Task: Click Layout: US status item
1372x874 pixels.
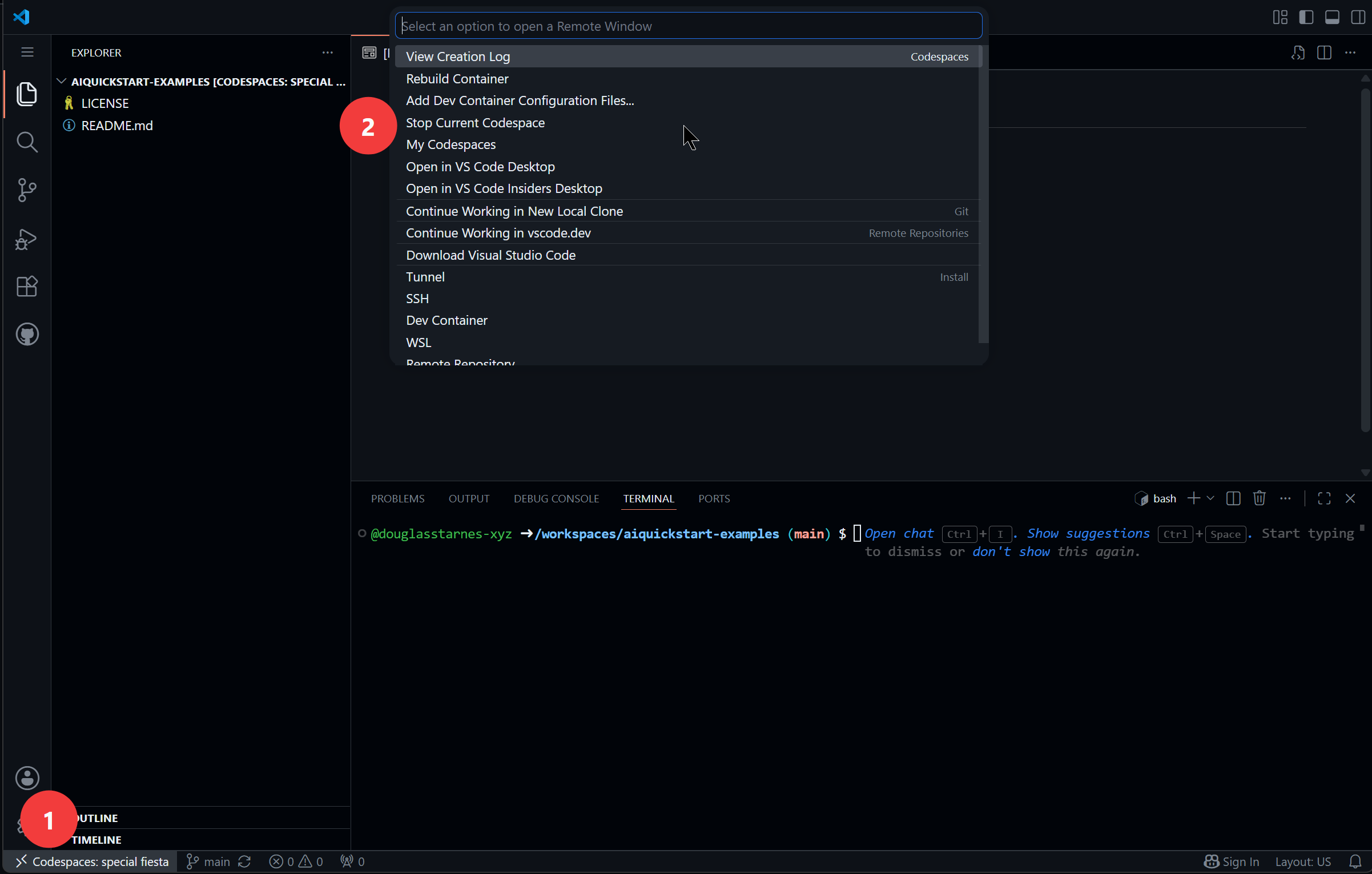Action: pyautogui.click(x=1303, y=861)
